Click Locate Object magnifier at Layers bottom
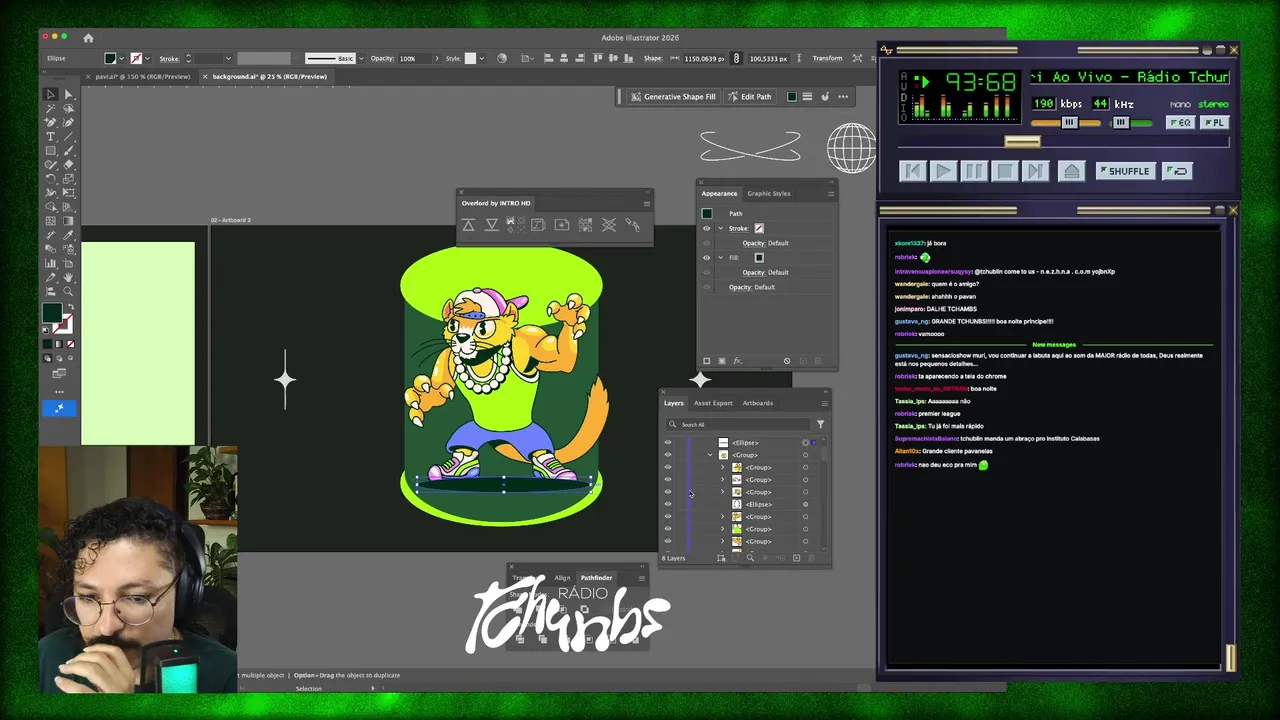The image size is (1280, 720). click(750, 558)
